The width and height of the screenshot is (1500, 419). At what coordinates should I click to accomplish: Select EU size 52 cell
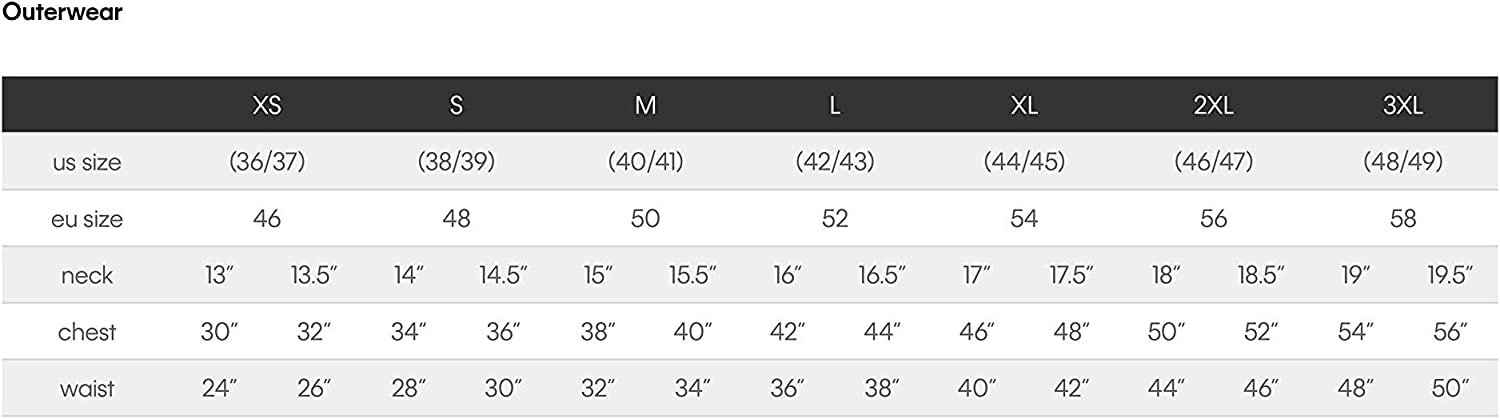[x=835, y=219]
